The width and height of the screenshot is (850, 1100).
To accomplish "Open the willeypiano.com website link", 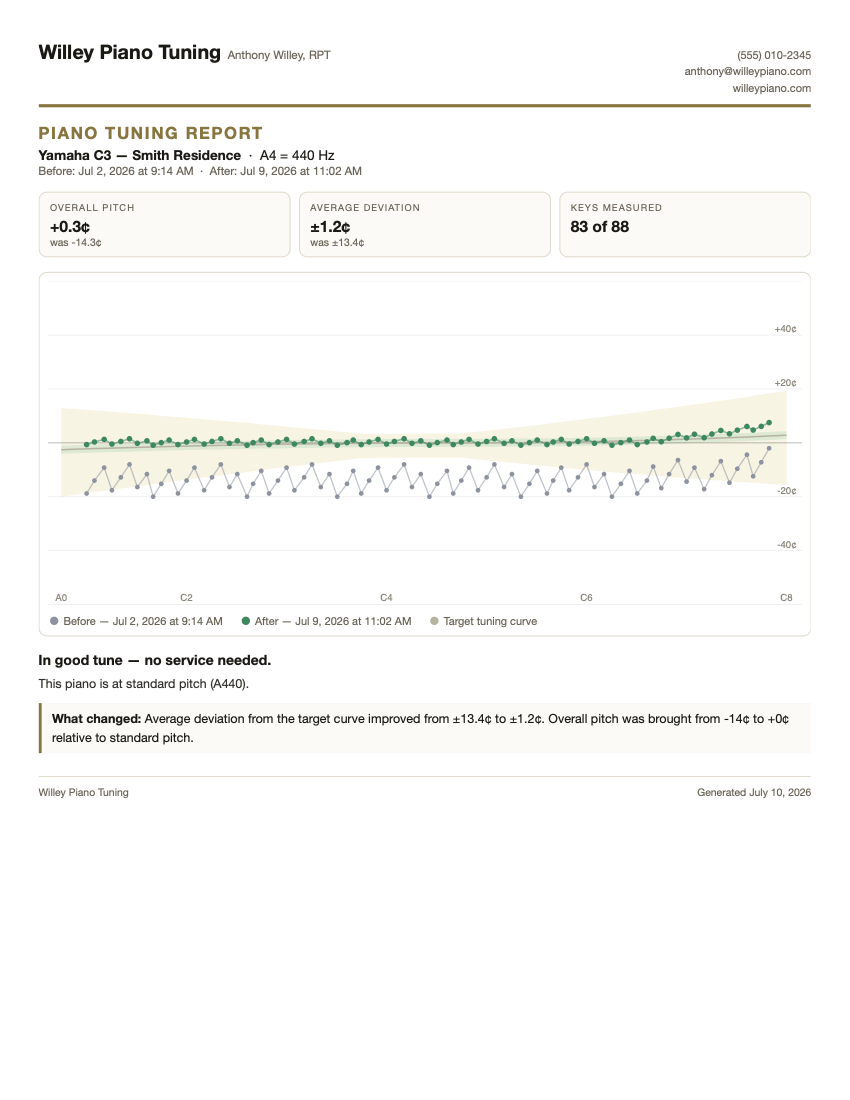I will 771,88.
